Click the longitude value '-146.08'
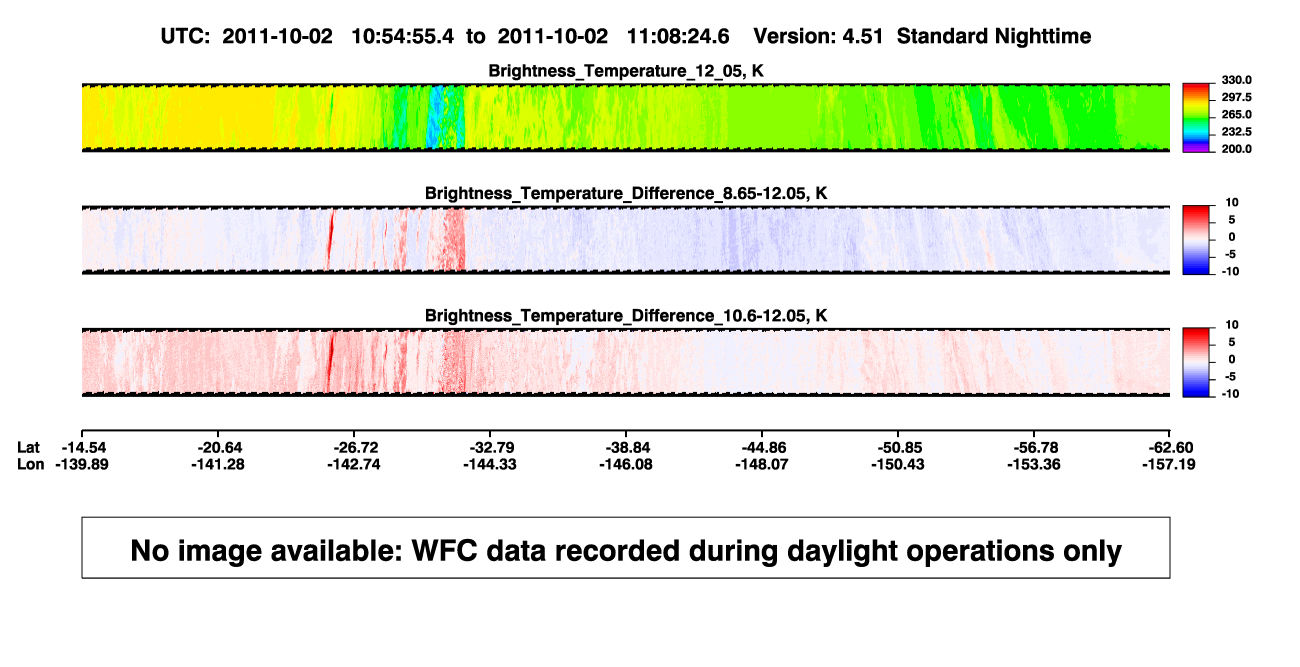The width and height of the screenshot is (1300, 667). pyautogui.click(x=628, y=464)
